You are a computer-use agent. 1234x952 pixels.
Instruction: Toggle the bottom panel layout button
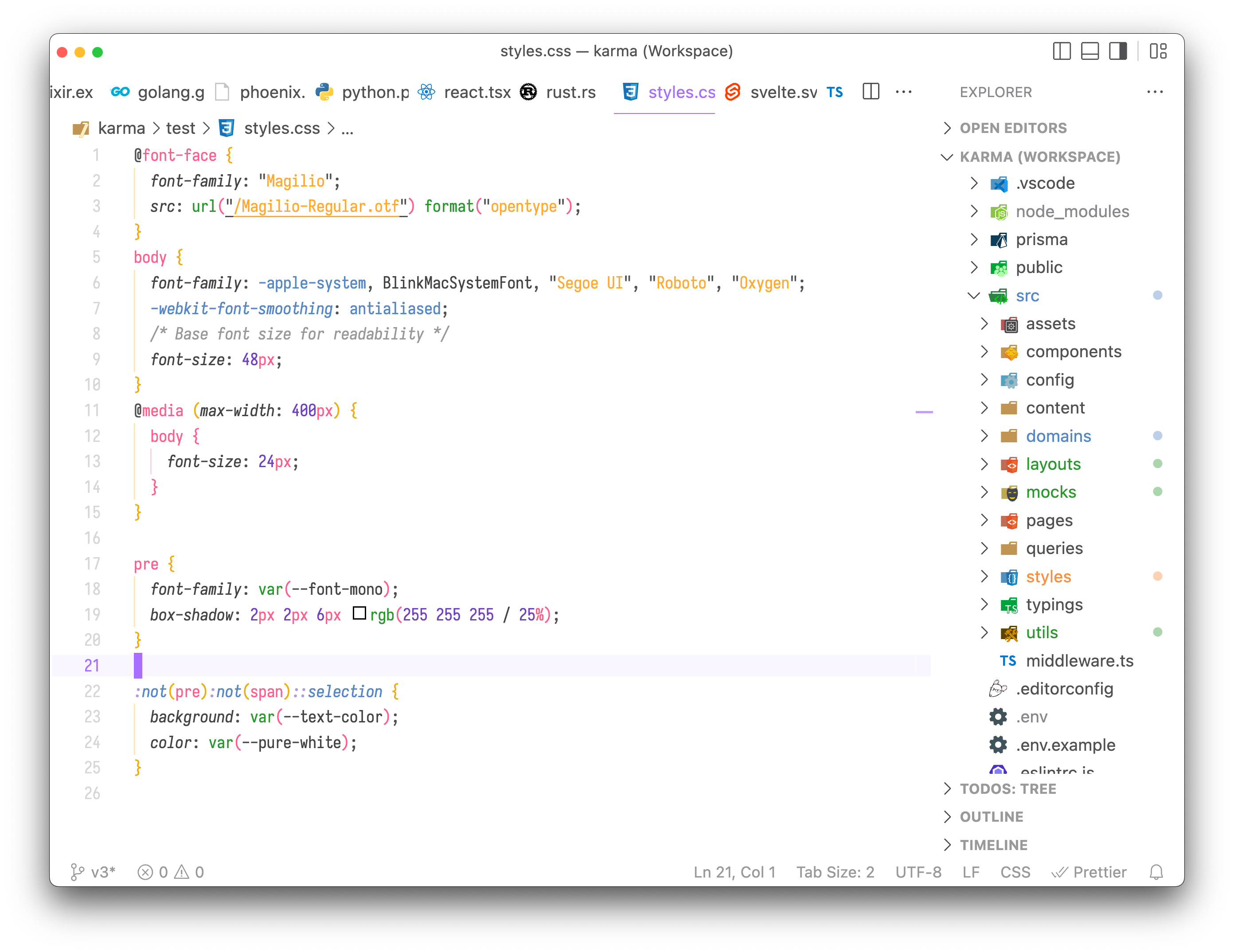[x=1090, y=51]
